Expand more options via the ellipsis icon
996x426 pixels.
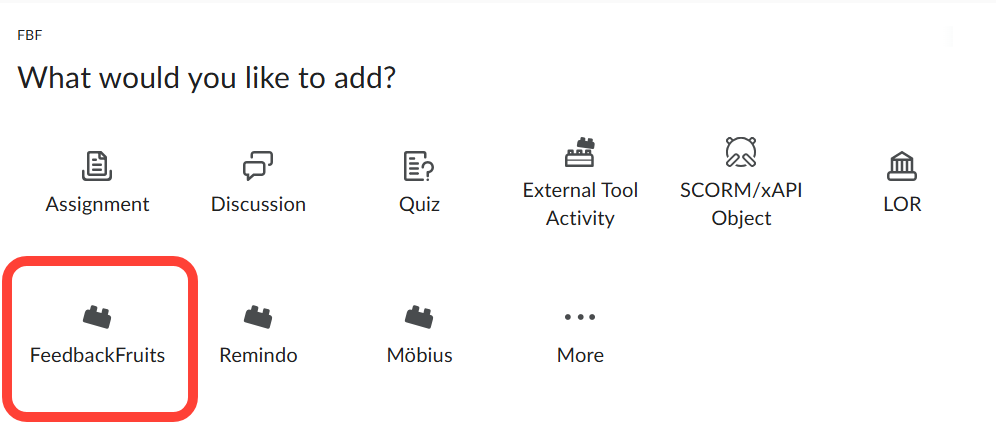click(580, 317)
